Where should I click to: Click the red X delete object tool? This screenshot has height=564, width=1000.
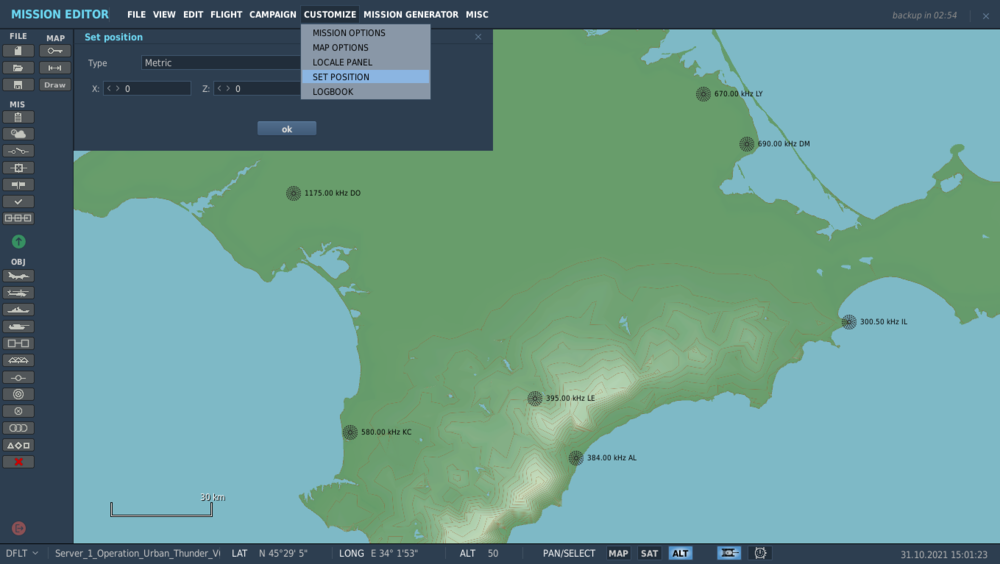(x=18, y=462)
